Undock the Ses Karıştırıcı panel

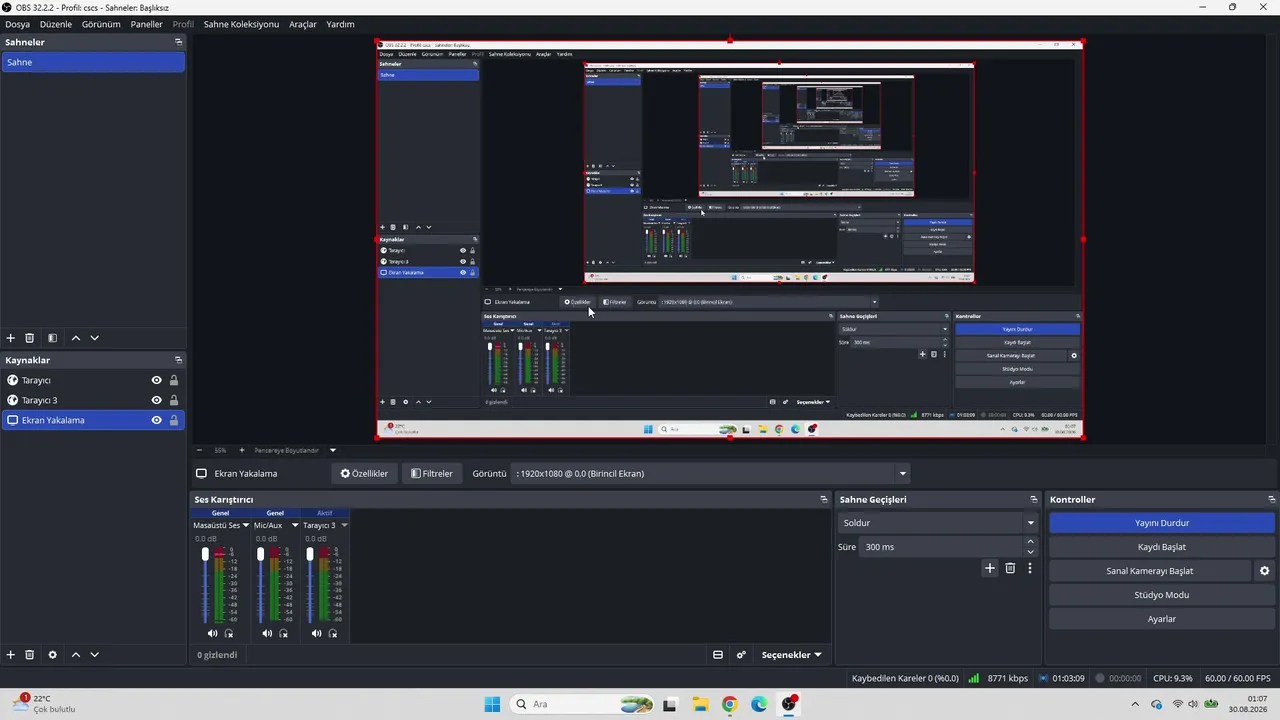click(824, 499)
